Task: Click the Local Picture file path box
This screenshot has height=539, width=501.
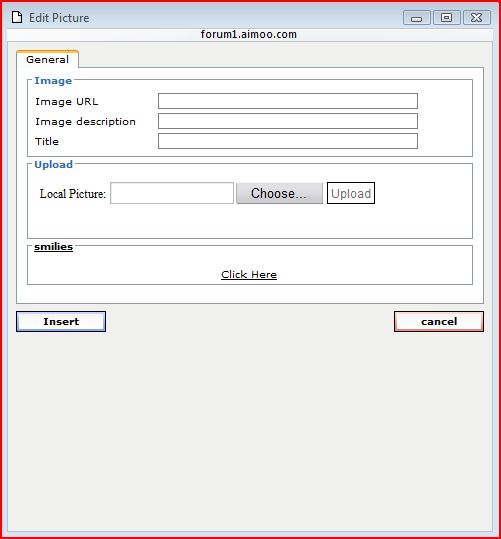Action: (172, 193)
